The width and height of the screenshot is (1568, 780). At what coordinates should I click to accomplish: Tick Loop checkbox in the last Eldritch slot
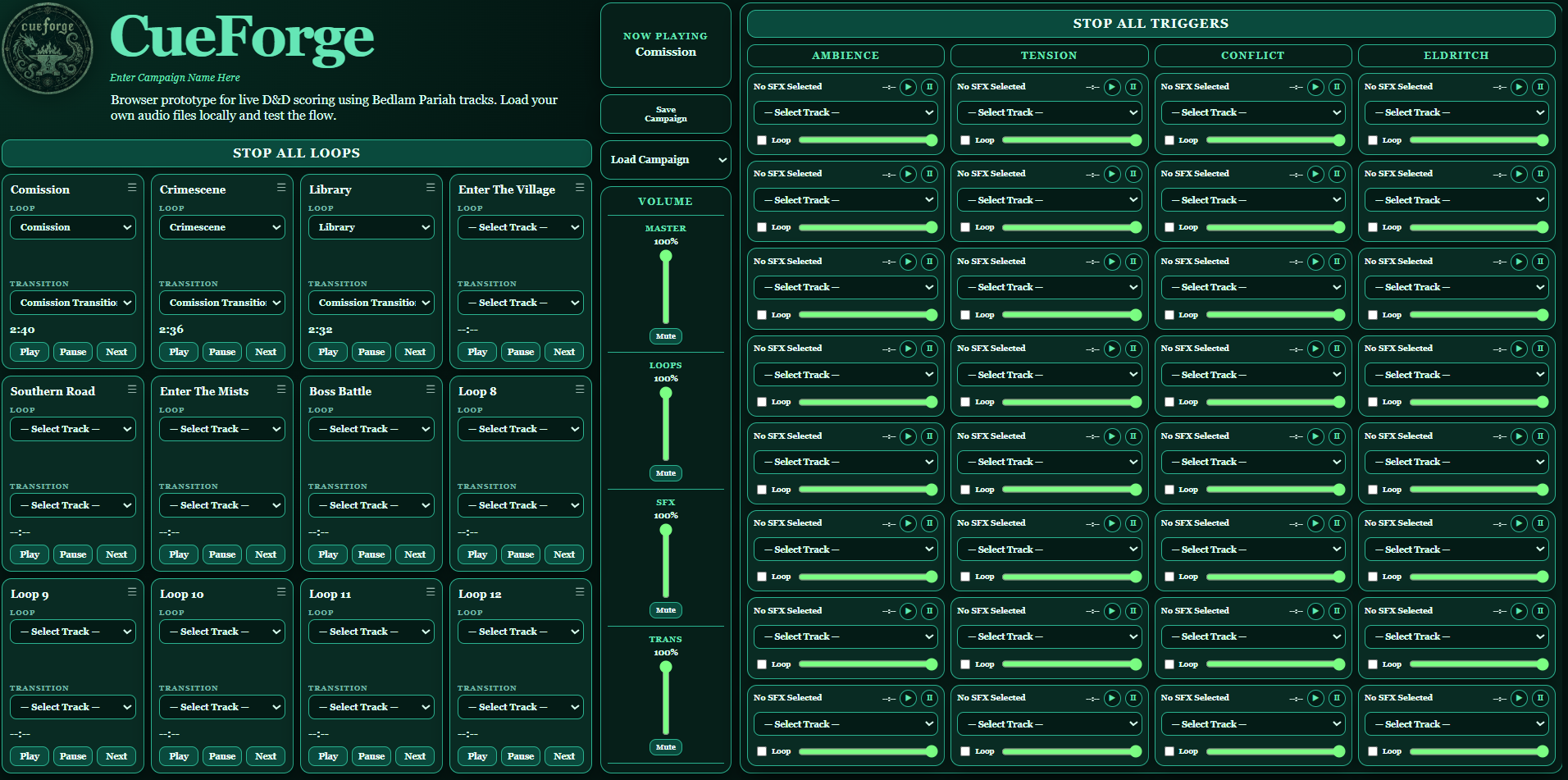click(1373, 751)
